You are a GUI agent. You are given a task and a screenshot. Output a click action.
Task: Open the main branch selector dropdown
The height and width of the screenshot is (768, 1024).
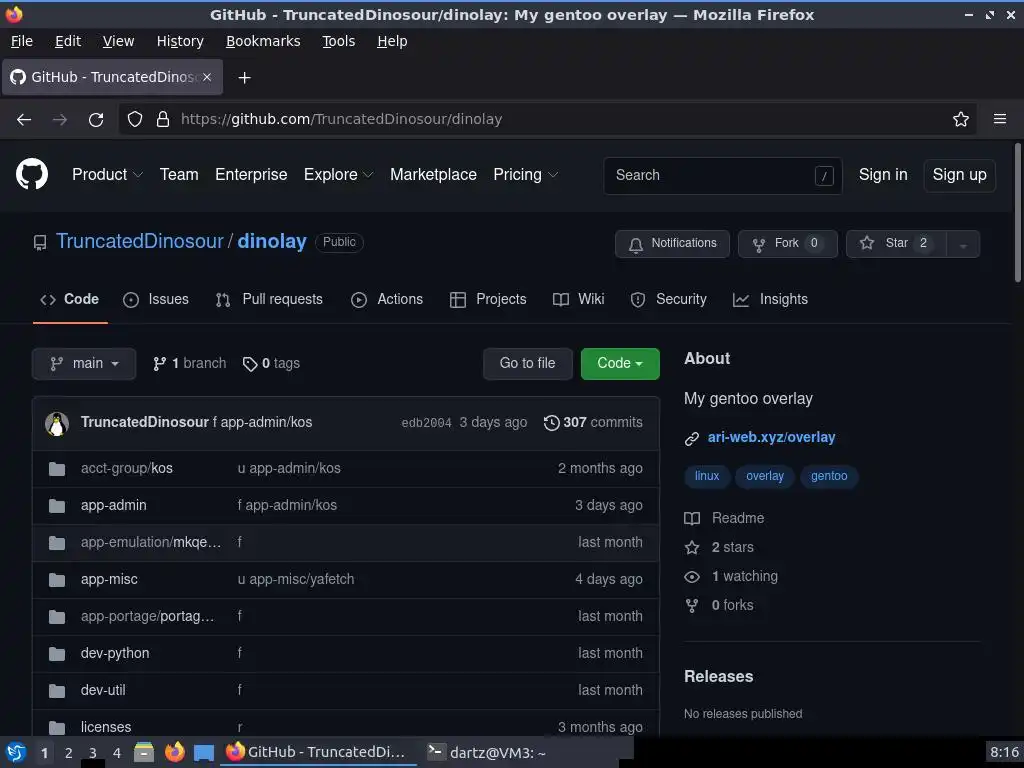tap(84, 364)
